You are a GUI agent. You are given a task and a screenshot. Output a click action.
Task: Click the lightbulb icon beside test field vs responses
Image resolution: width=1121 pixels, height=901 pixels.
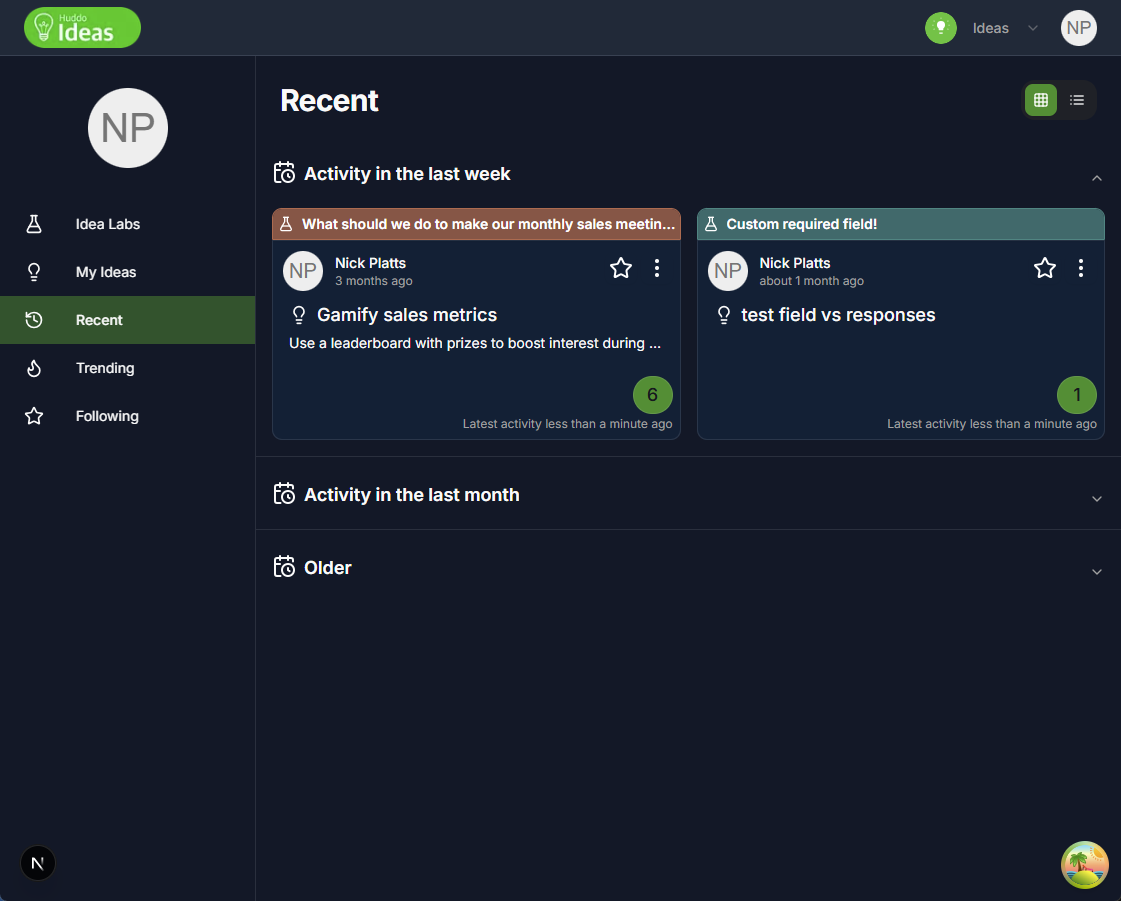[724, 315]
